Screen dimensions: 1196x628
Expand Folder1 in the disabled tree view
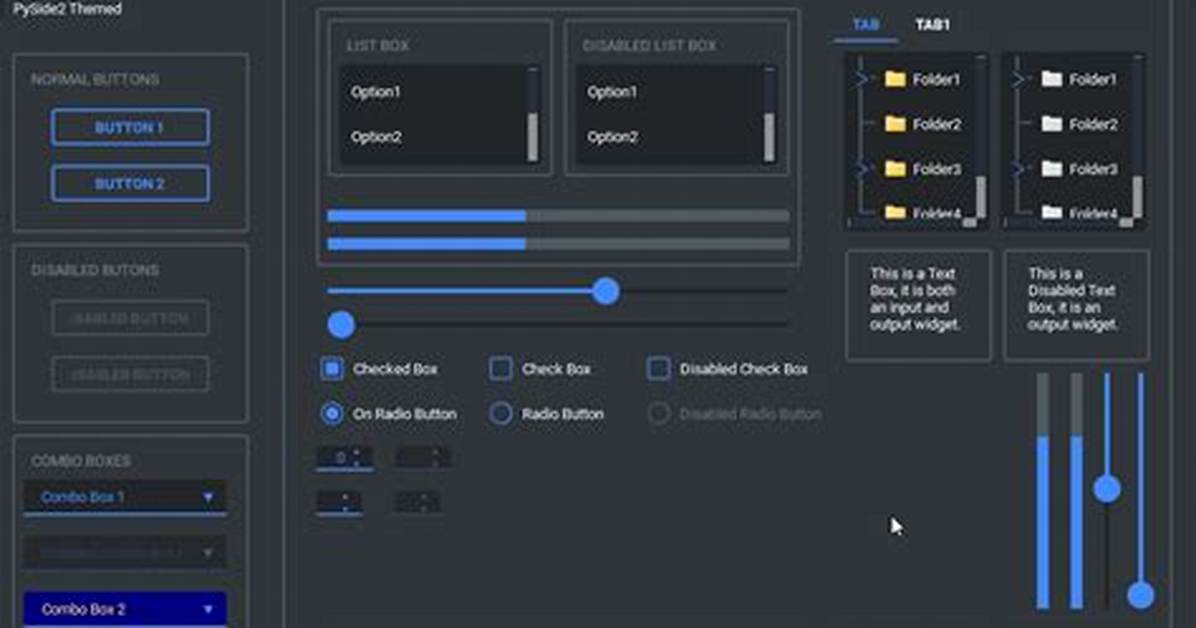[x=1018, y=79]
